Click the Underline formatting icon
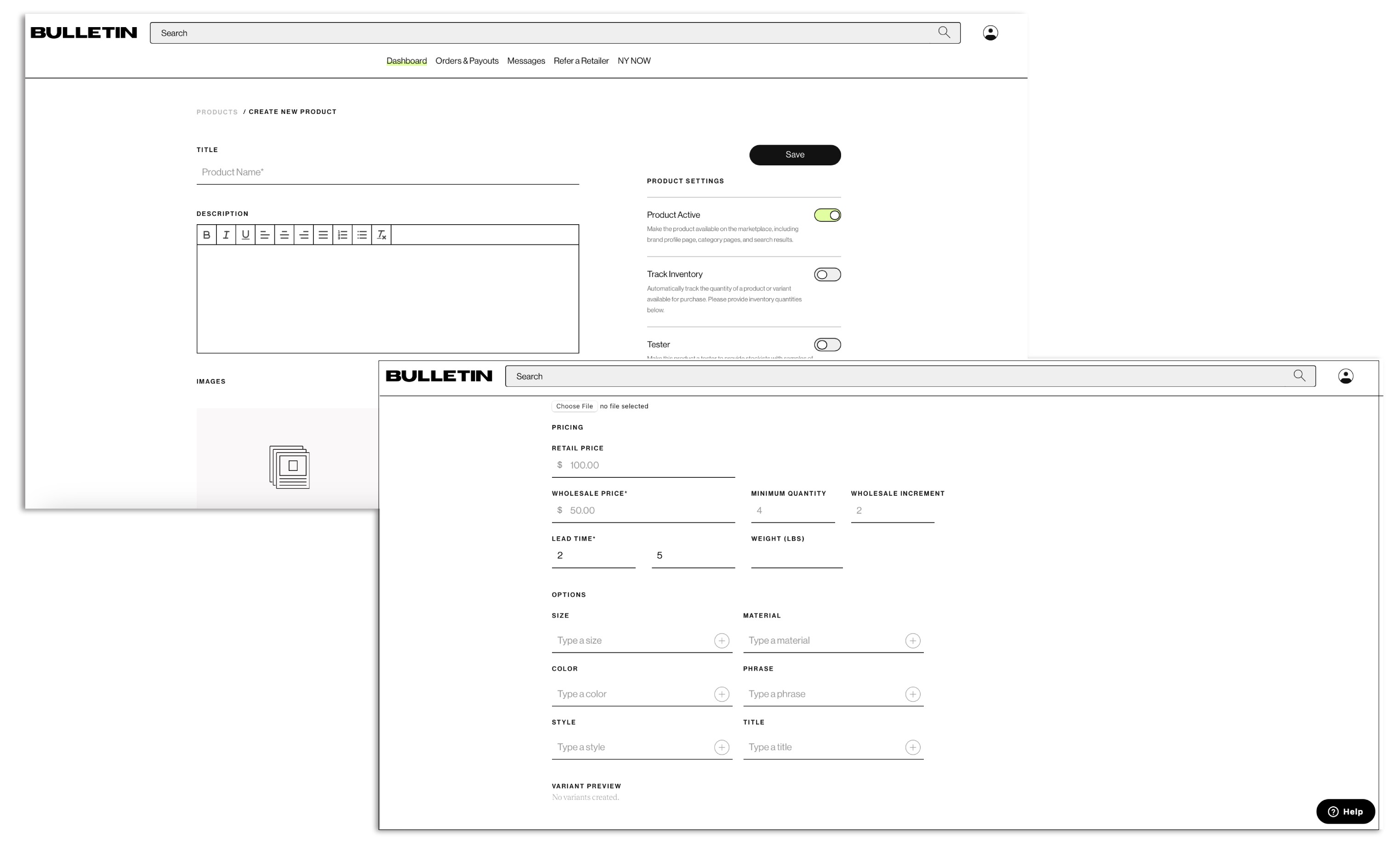Viewport: 1400px width, 849px height. point(245,235)
